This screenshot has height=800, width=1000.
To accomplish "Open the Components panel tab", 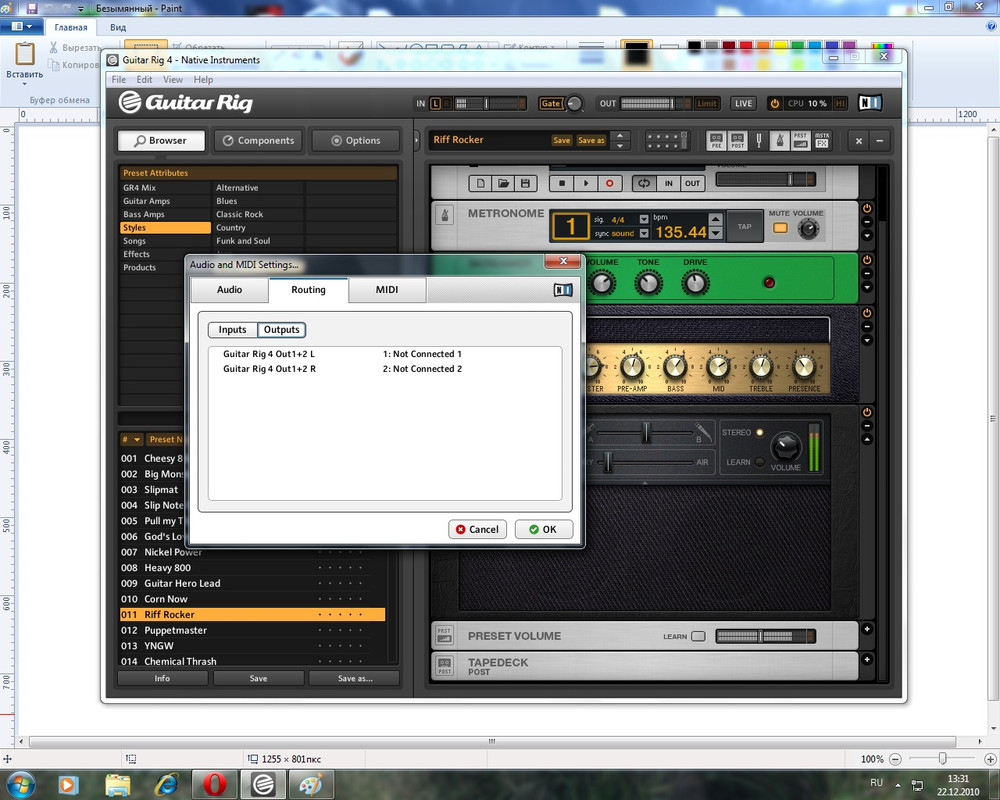I will pyautogui.click(x=259, y=140).
